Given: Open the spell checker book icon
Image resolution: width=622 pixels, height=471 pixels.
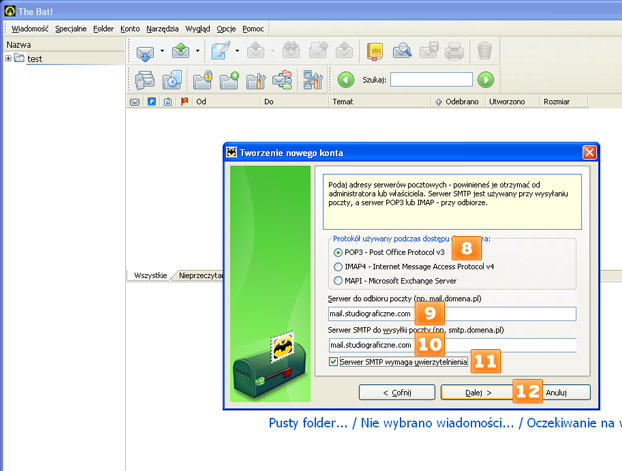Looking at the screenshot, I should coord(375,52).
